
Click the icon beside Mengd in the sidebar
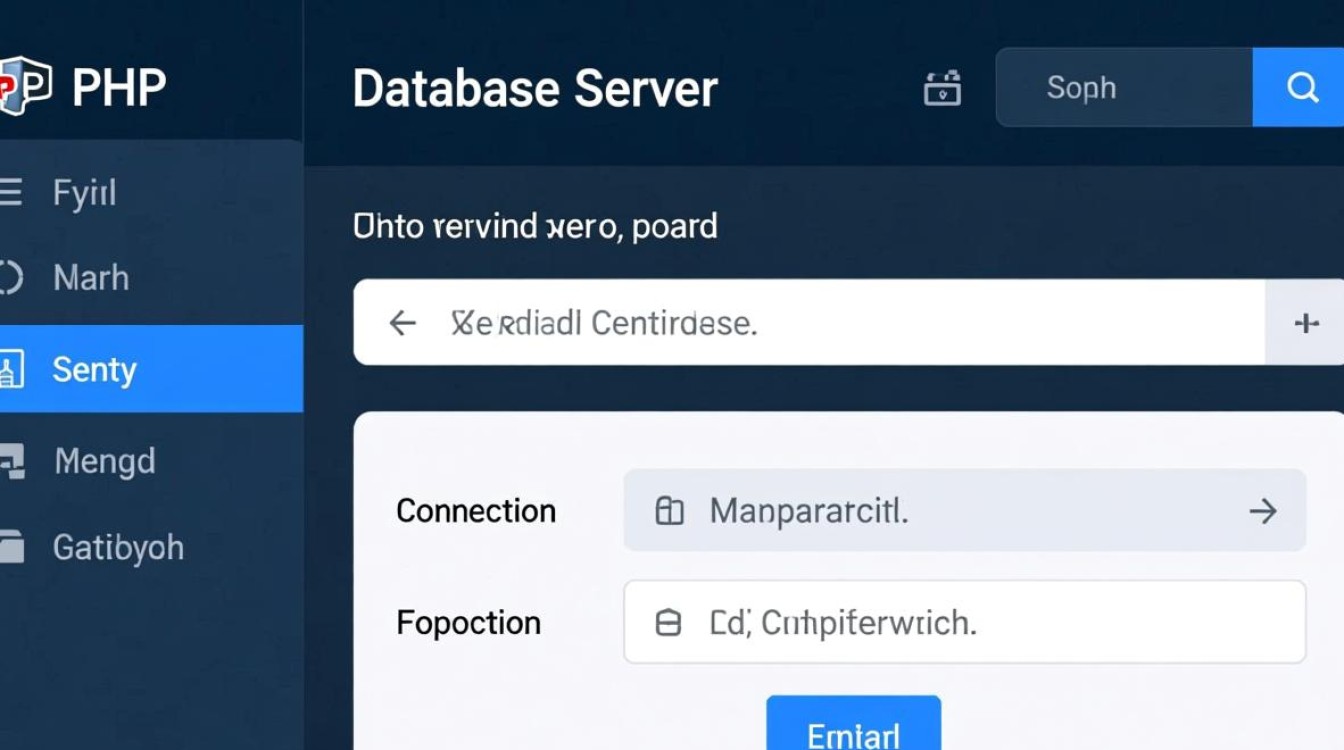pyautogui.click(x=10, y=461)
